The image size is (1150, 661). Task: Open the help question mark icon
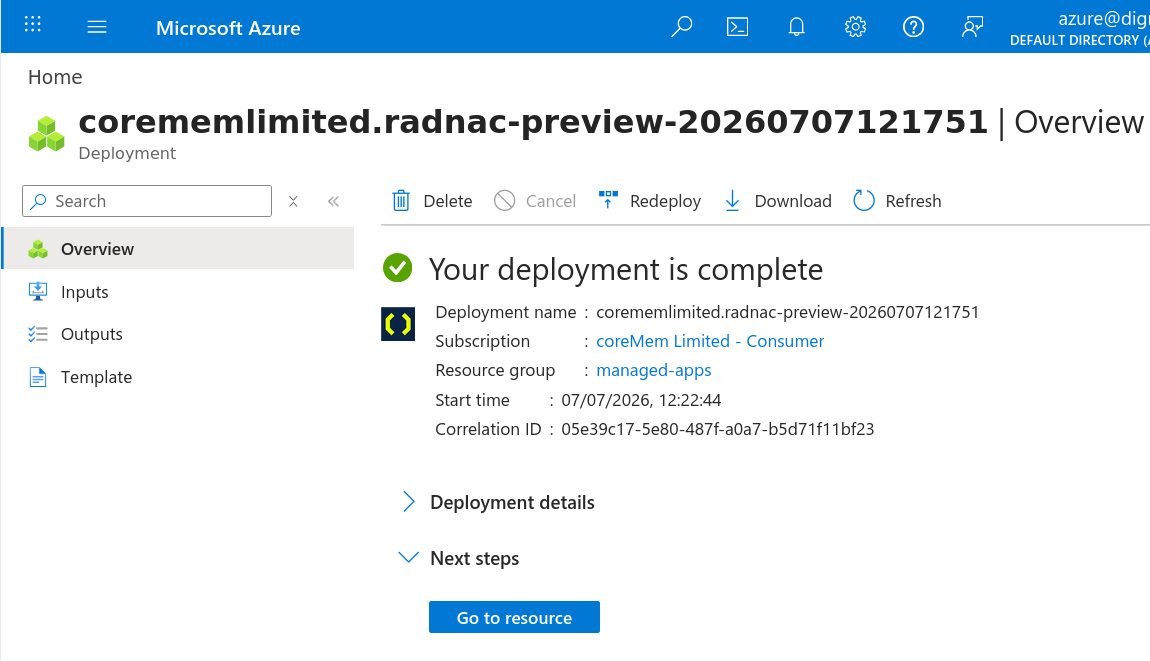913,27
